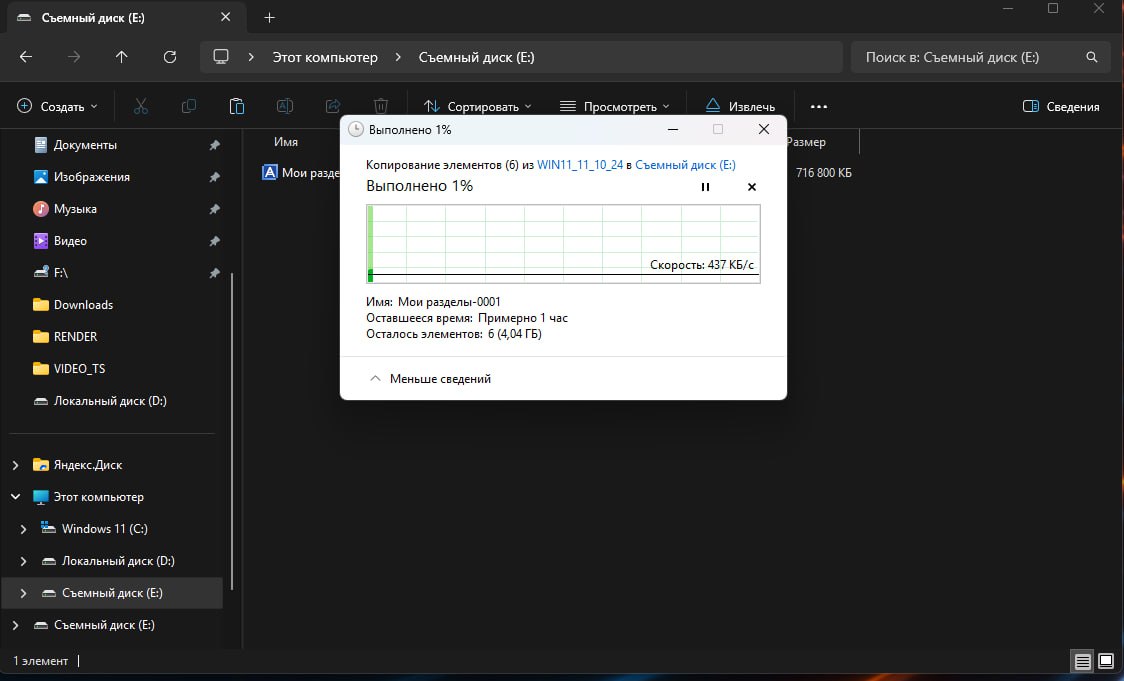Switch to details list view icon

(1082, 661)
